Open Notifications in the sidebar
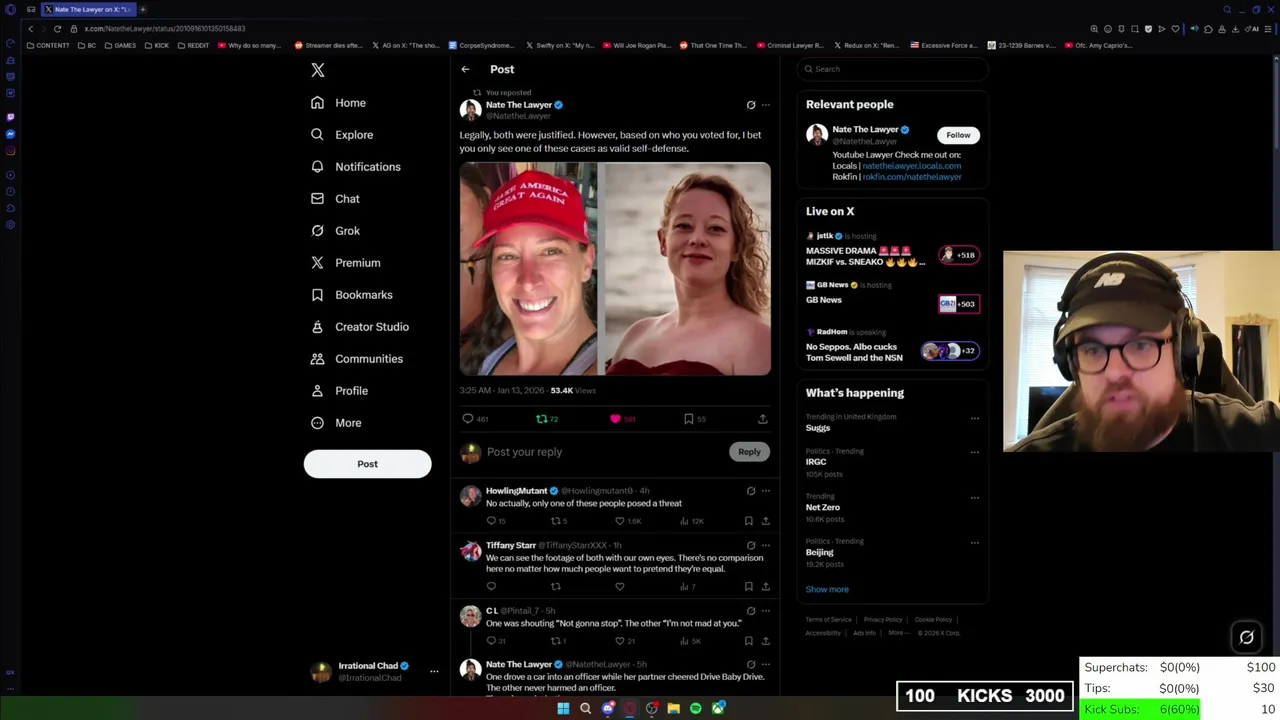The image size is (1280, 720). click(x=356, y=167)
